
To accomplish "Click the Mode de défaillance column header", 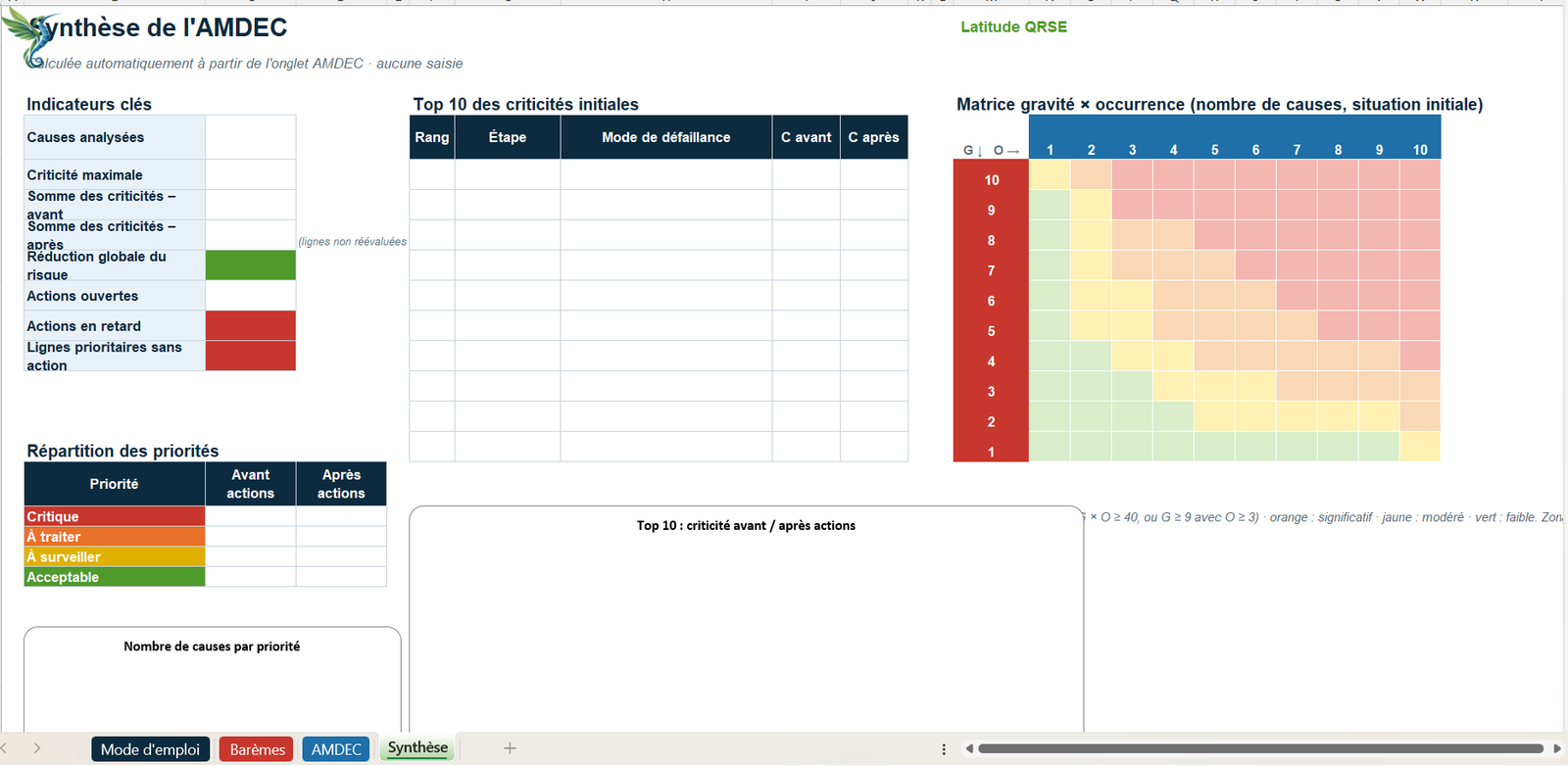I will pyautogui.click(x=666, y=137).
